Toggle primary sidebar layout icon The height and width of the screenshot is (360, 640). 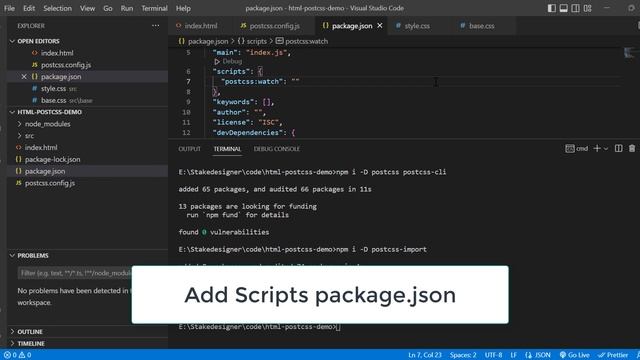[551, 8]
